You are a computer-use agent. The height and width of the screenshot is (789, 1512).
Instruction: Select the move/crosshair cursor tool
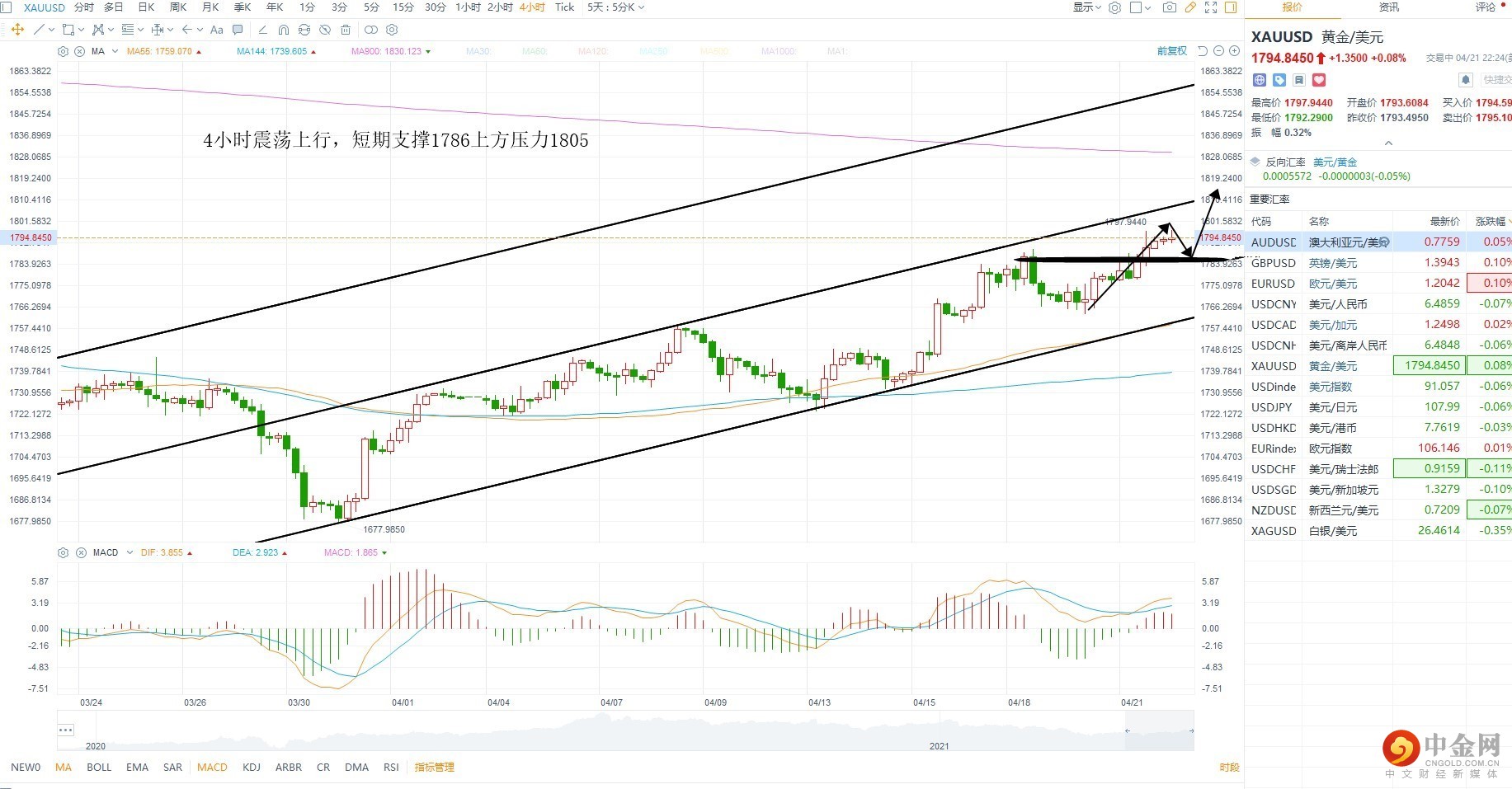click(x=17, y=30)
